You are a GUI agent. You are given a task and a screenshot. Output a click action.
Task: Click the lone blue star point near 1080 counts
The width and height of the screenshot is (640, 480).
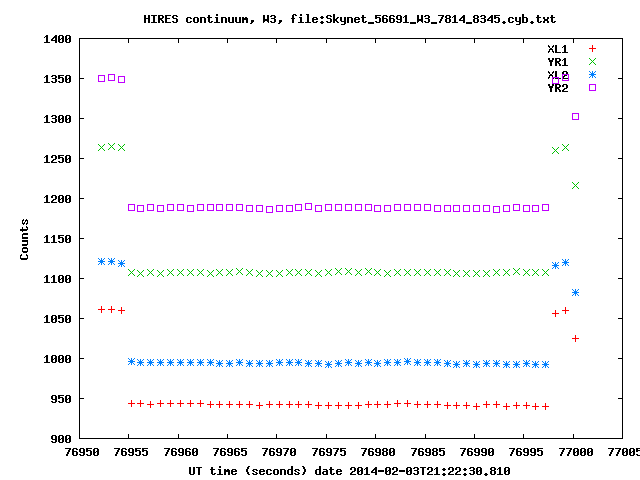point(576,293)
